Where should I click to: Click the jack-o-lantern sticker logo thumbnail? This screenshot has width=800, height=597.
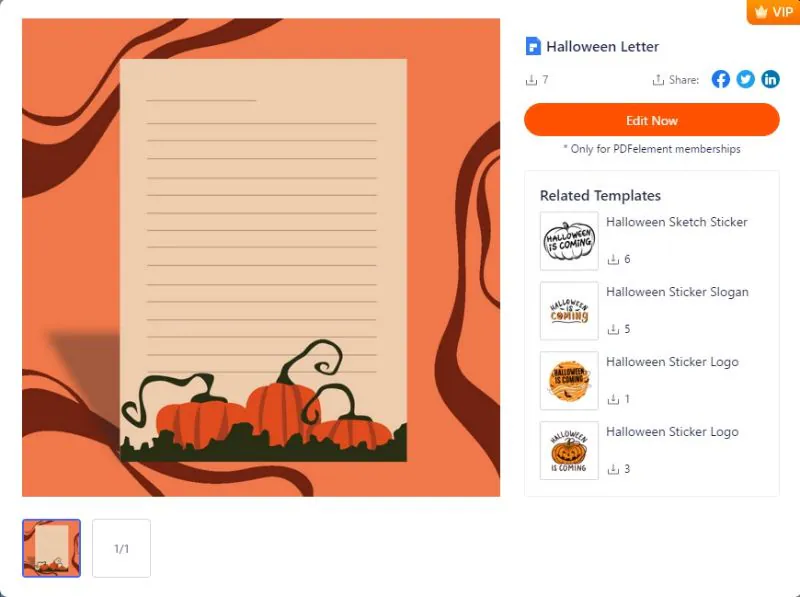point(569,451)
